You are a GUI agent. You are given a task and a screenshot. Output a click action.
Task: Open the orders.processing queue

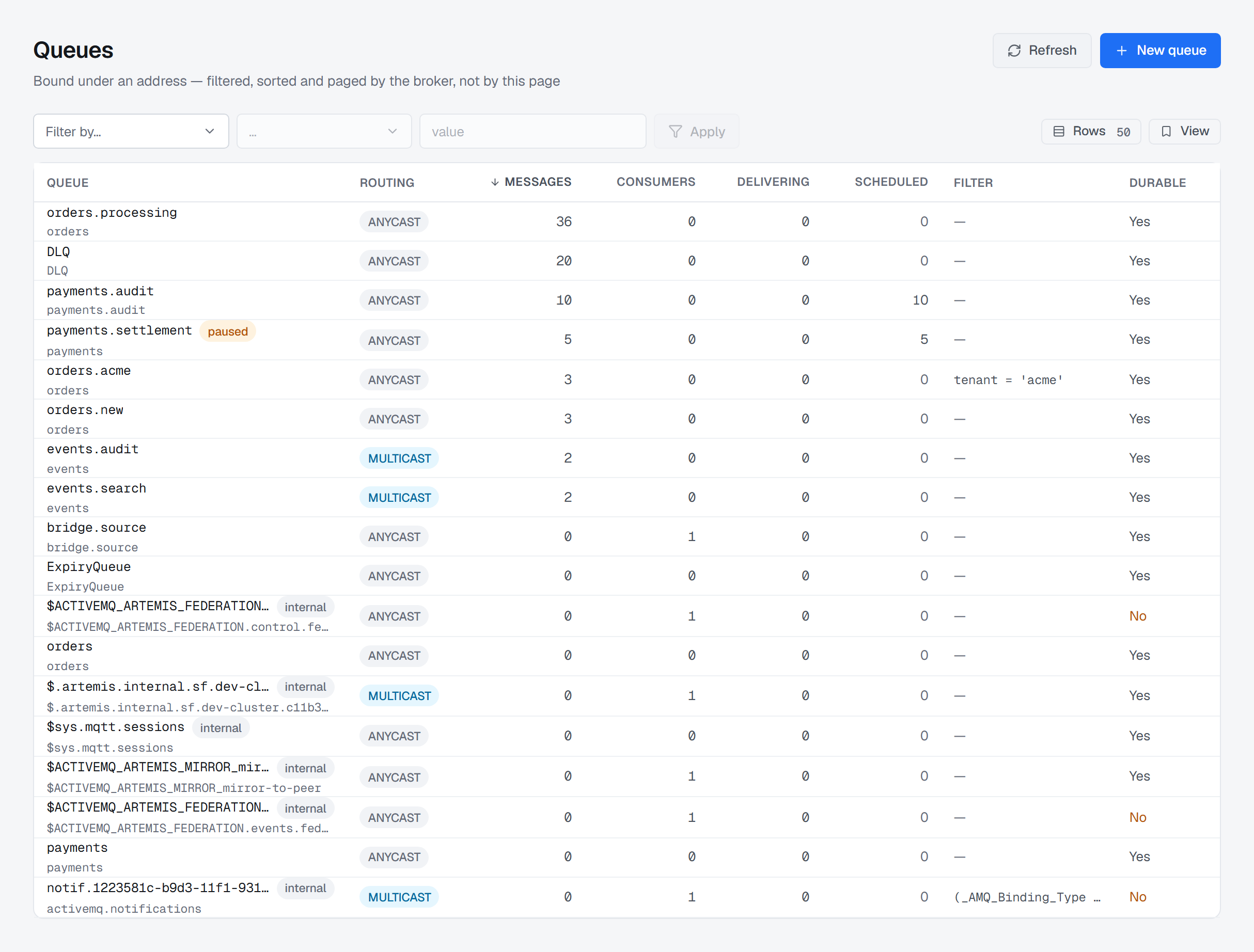[112, 213]
